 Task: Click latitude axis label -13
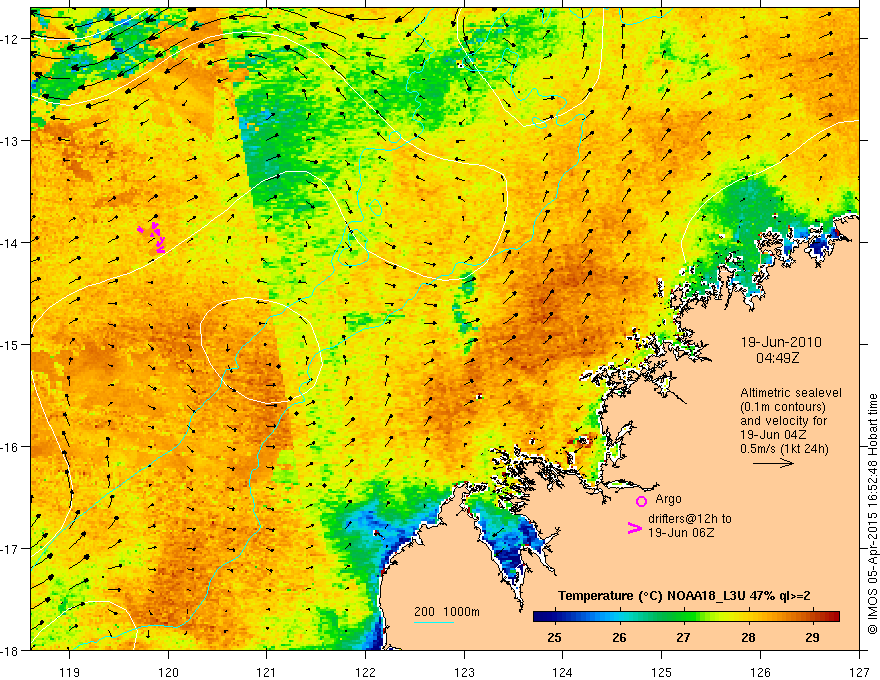(x=10, y=141)
